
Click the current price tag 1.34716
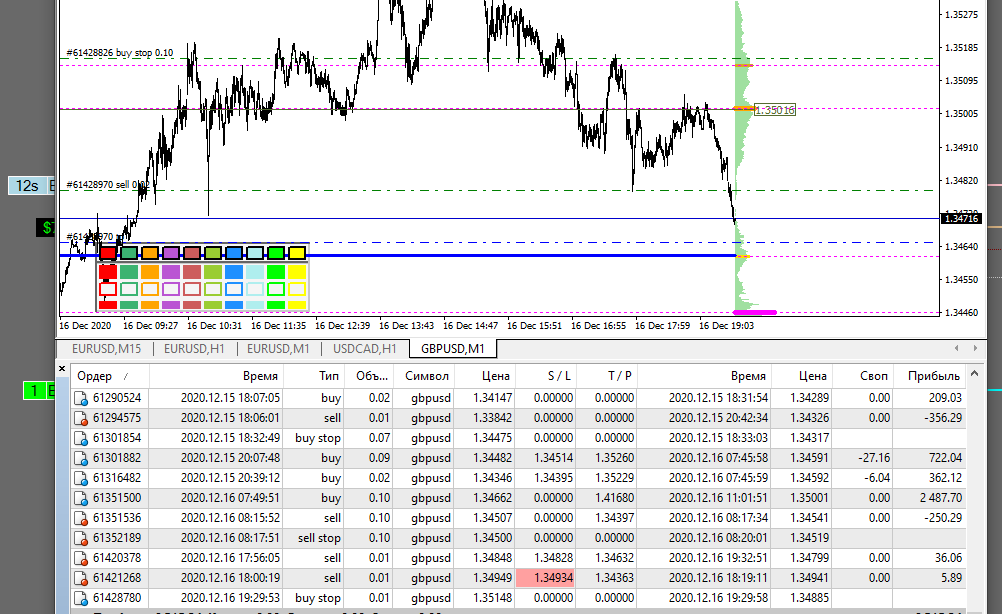pos(961,219)
